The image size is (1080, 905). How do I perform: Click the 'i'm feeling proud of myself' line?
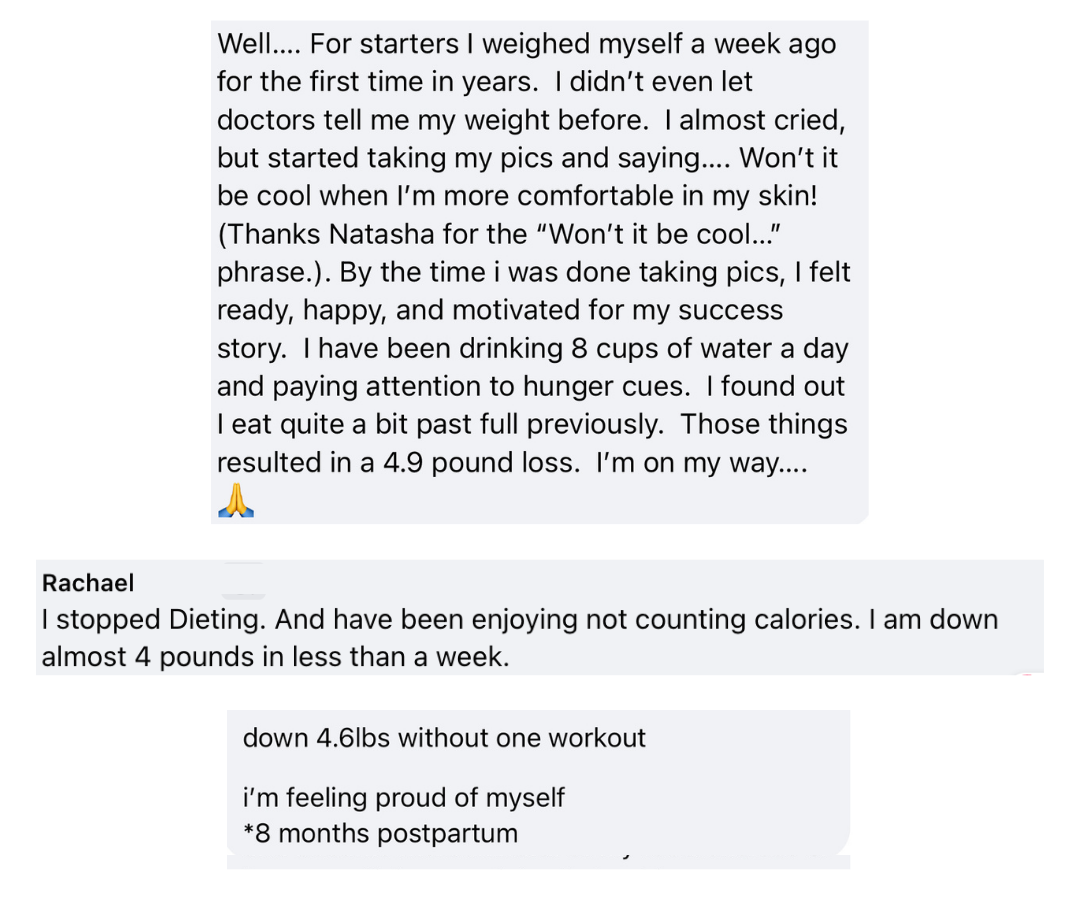coord(403,797)
